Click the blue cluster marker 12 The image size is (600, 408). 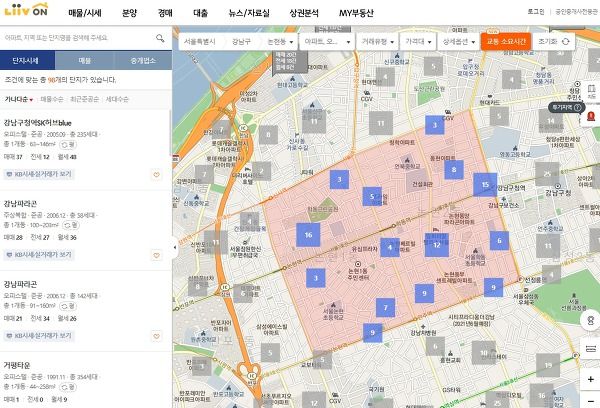click(x=437, y=245)
